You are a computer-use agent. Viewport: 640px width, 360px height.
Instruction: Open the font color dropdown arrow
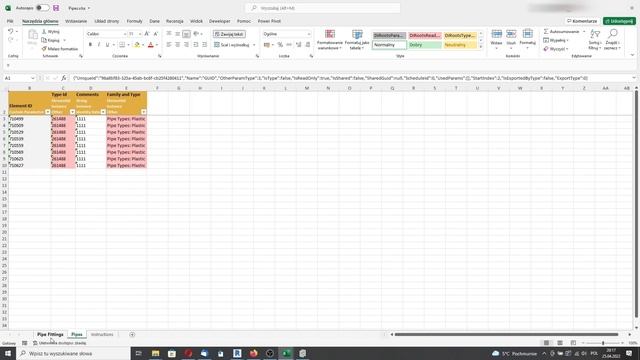[157, 45]
